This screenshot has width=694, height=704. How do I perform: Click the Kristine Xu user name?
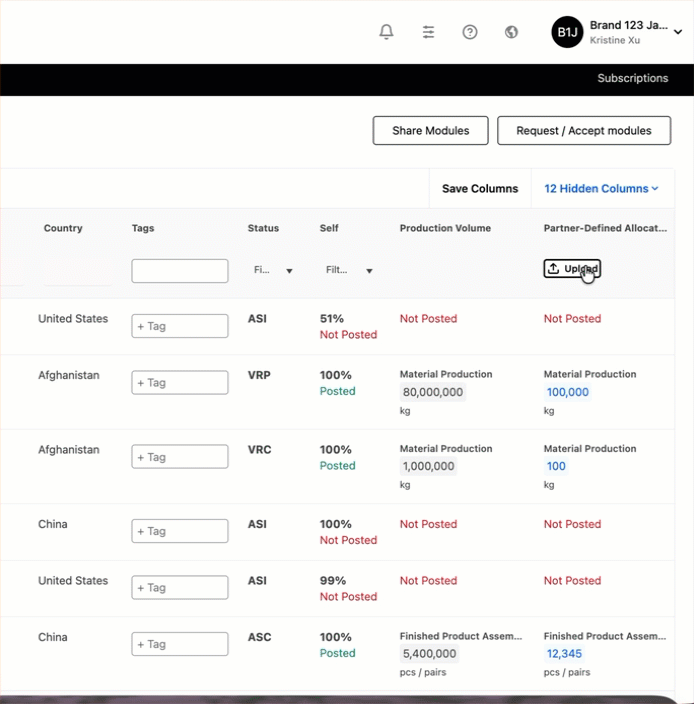(x=615, y=40)
